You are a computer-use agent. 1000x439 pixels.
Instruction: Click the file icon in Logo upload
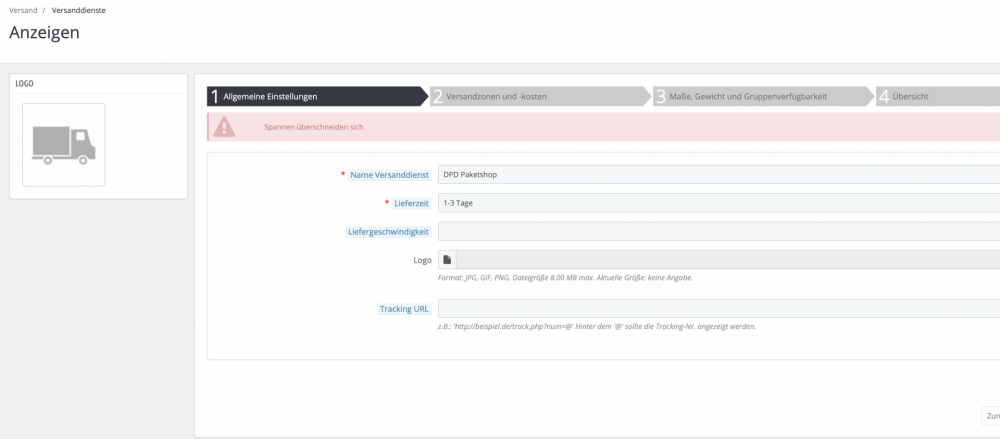[x=447, y=260]
